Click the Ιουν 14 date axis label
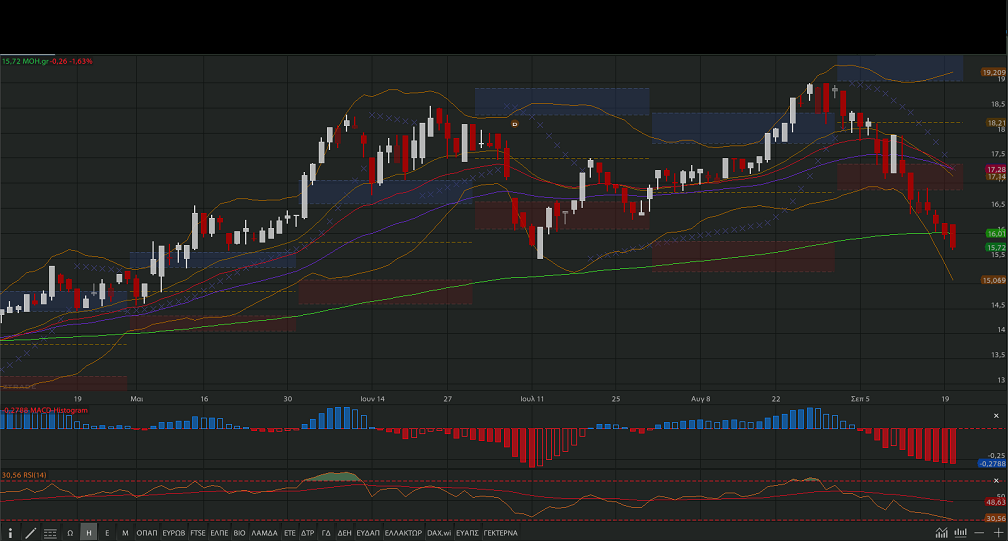Image resolution: width=1008 pixels, height=541 pixels. [372, 399]
